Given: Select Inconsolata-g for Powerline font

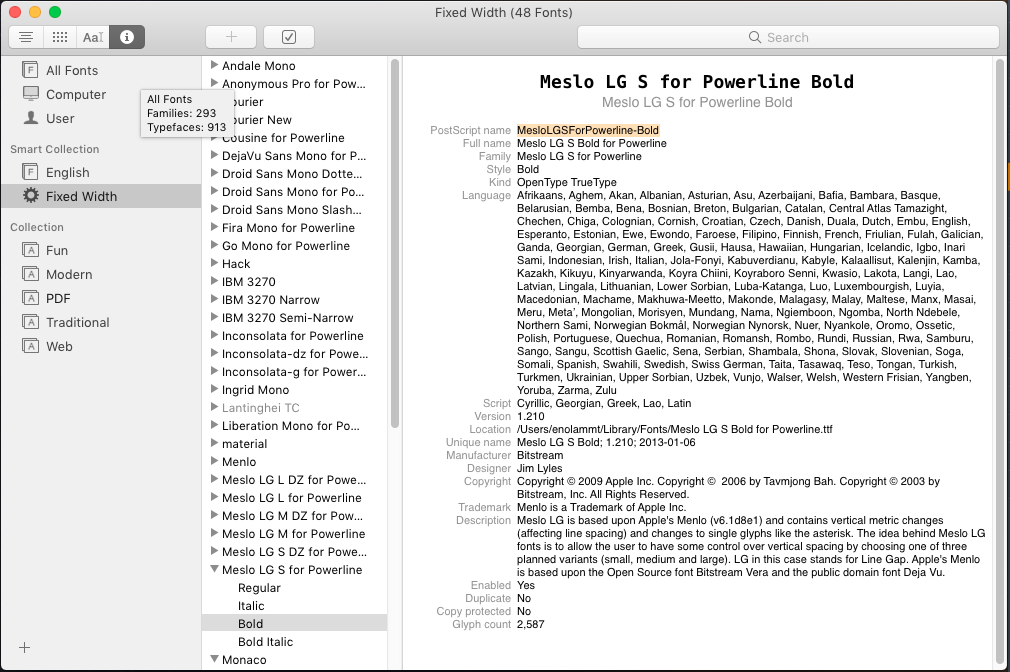Looking at the screenshot, I should coord(294,372).
